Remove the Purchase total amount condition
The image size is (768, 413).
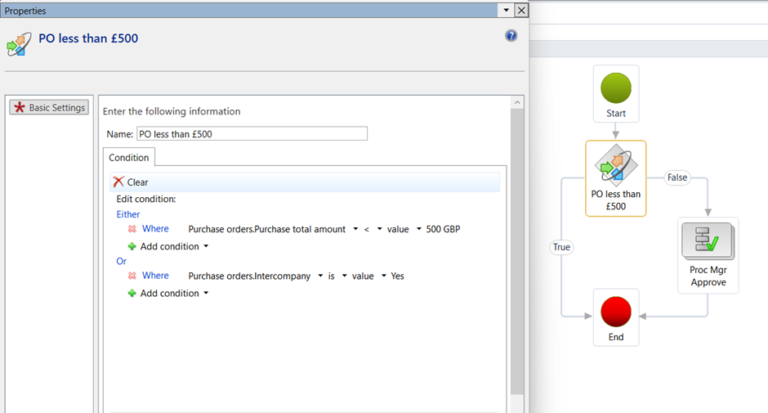132,229
